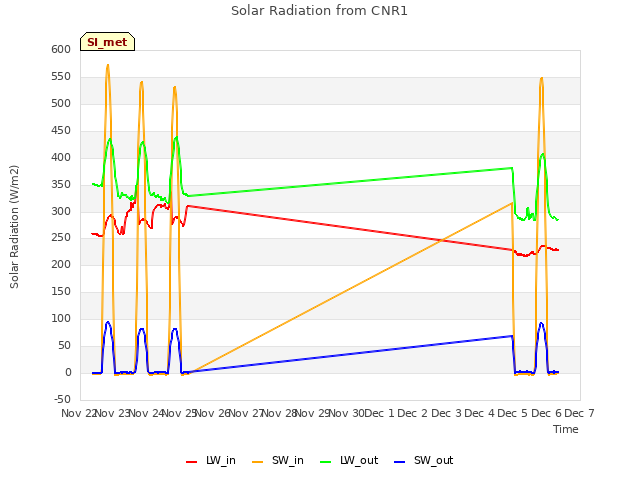
Task: Click the x-axis label Dec 7
Action: 579,413
